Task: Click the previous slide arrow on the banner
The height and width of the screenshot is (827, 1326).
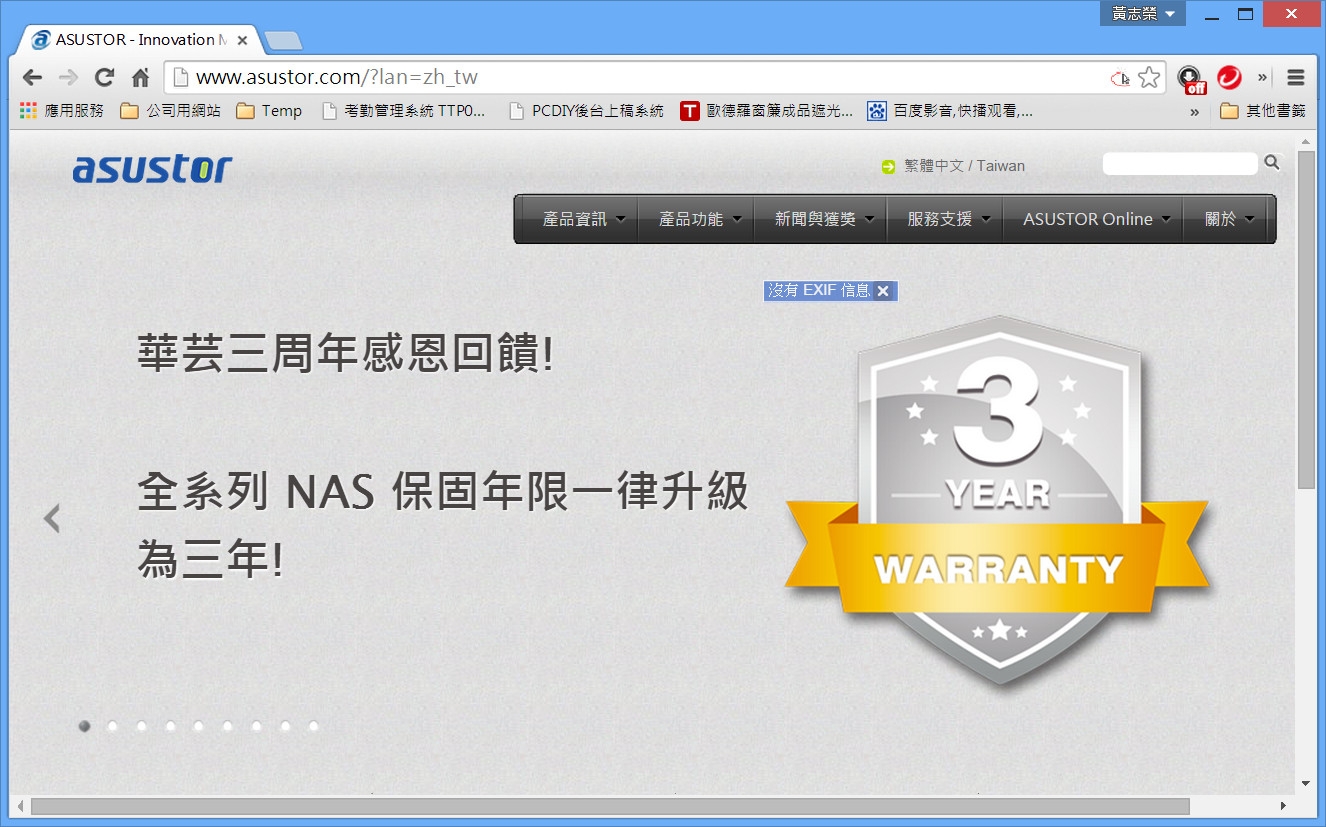Action: (52, 518)
